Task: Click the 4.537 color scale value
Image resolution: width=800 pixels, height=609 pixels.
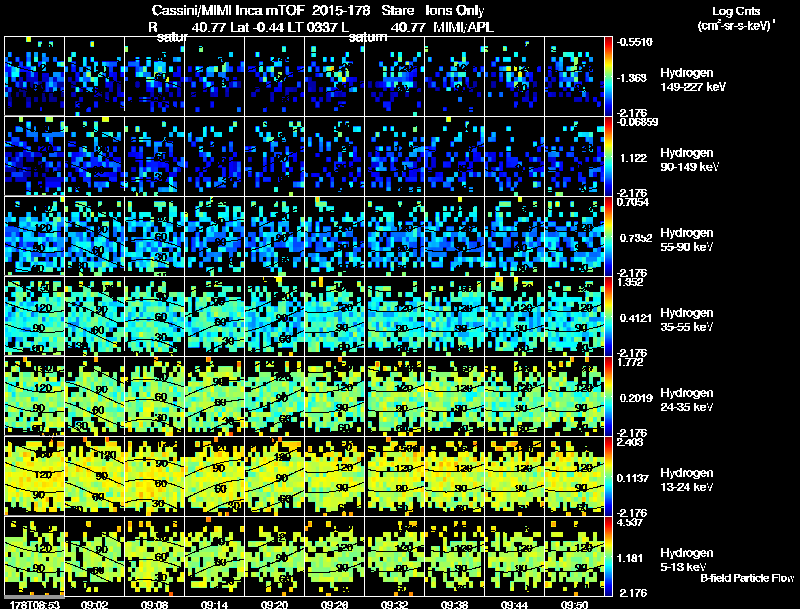Action: [630, 522]
